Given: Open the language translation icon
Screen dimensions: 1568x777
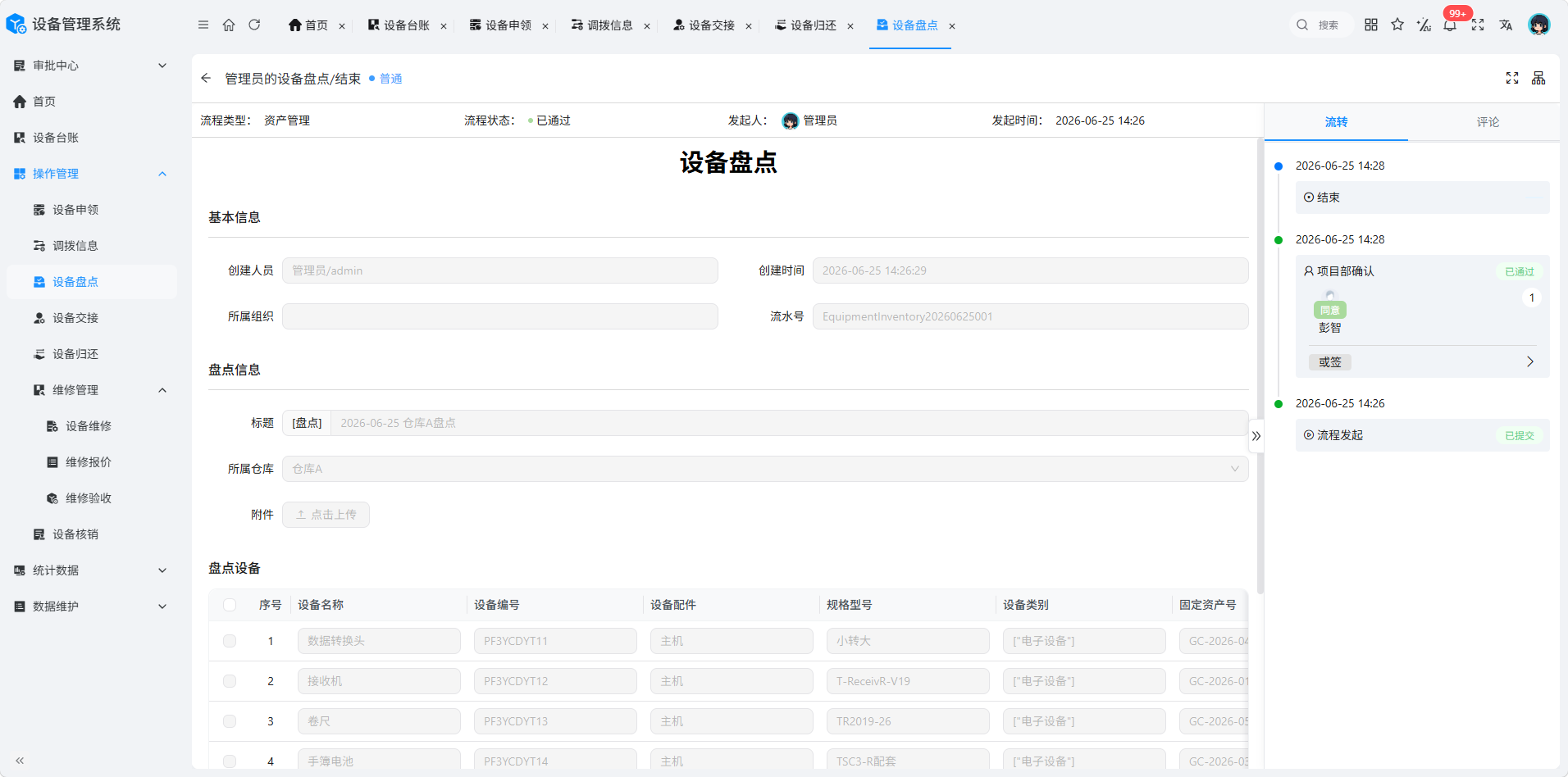Looking at the screenshot, I should tap(1506, 25).
